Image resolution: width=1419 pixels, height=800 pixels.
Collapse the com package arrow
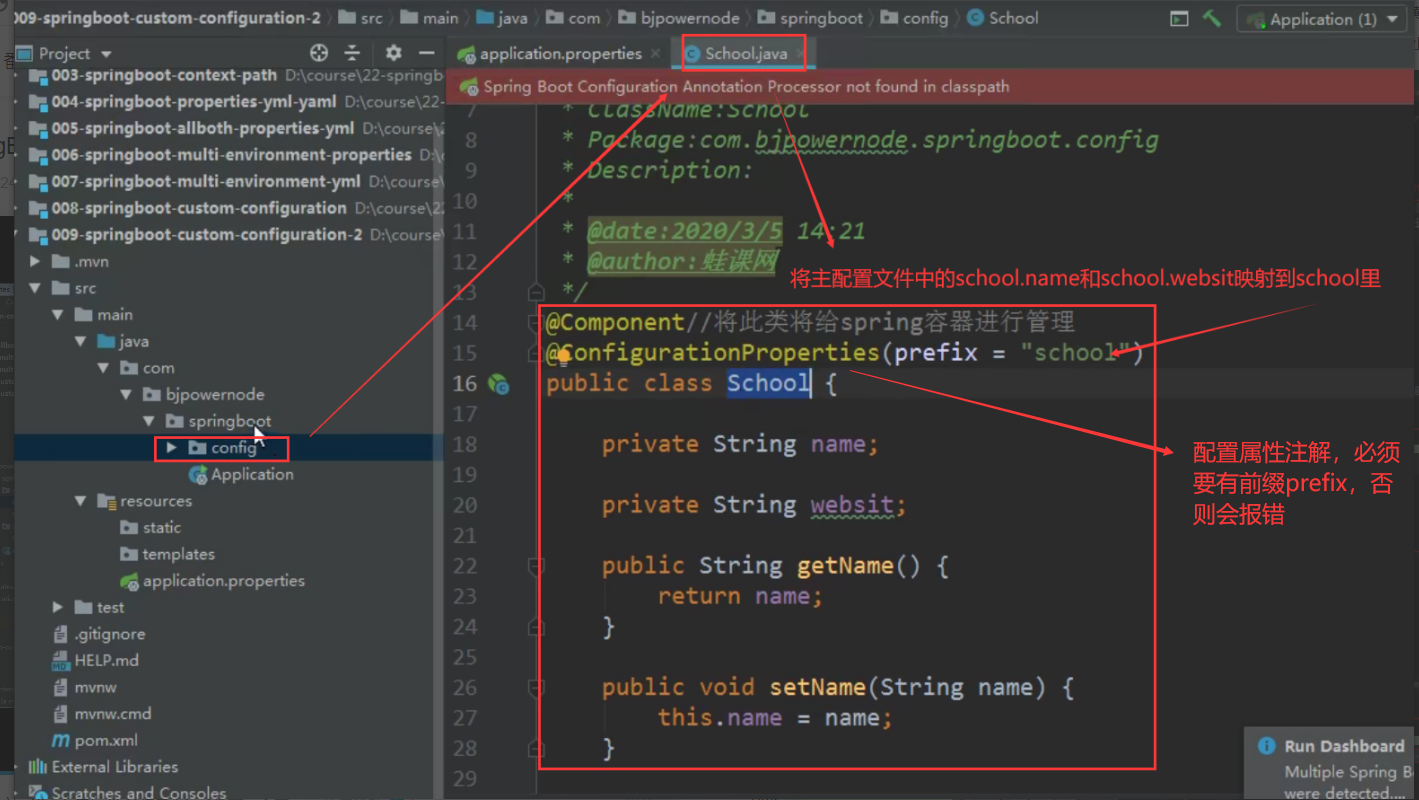coord(103,368)
